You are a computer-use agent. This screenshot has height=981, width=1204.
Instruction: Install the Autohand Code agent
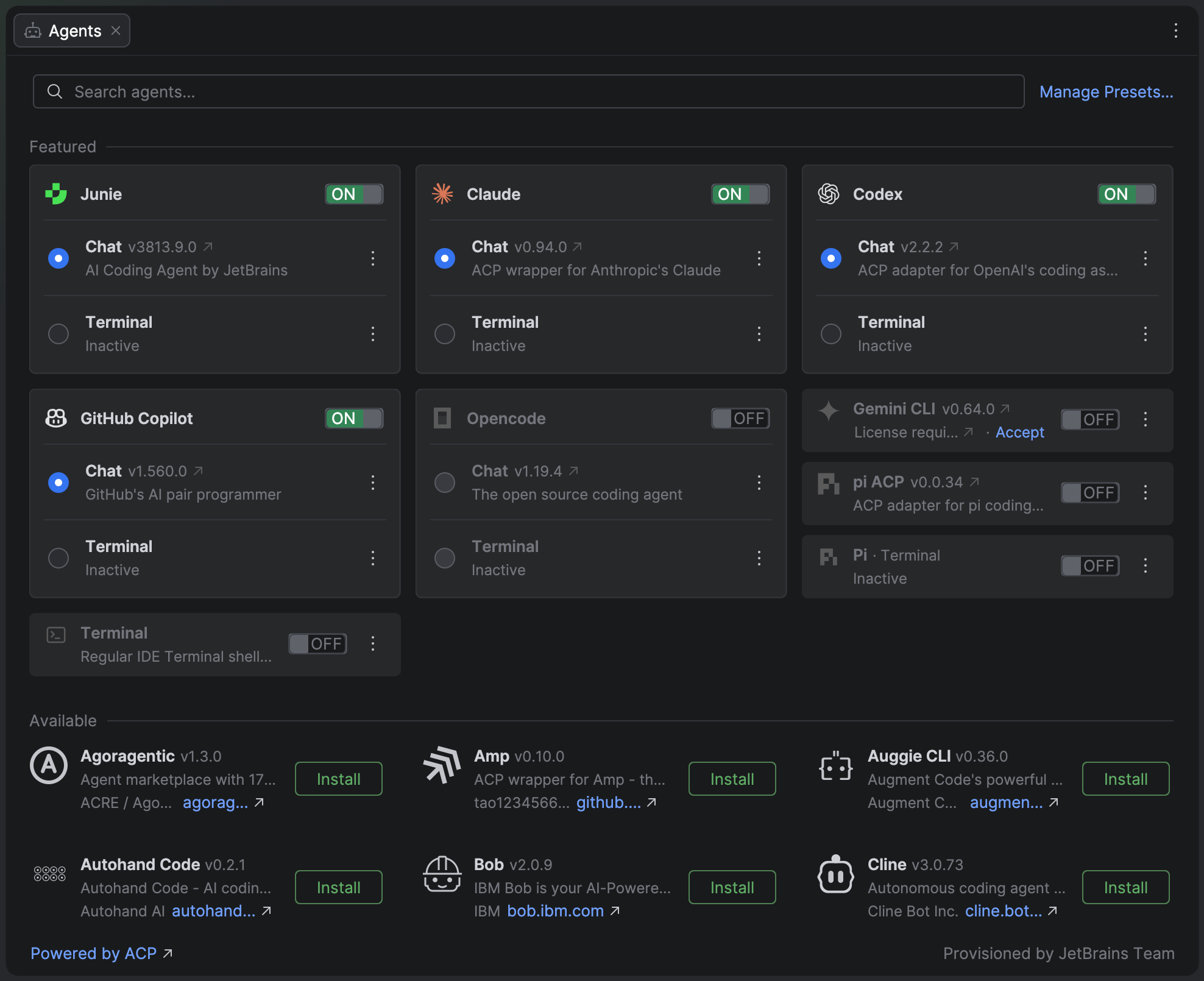click(339, 887)
